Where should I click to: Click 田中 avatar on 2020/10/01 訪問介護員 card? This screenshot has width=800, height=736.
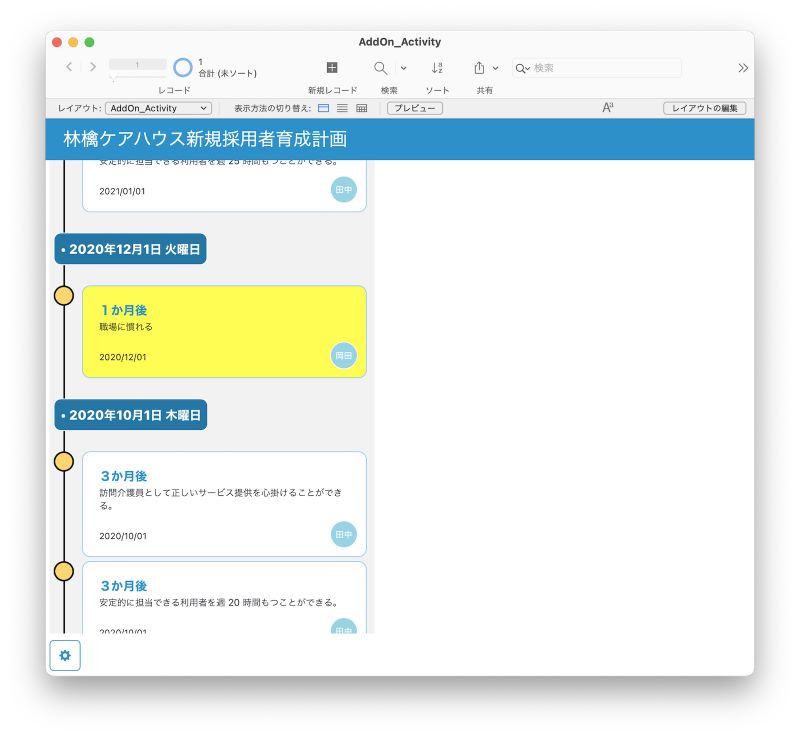pyautogui.click(x=344, y=534)
